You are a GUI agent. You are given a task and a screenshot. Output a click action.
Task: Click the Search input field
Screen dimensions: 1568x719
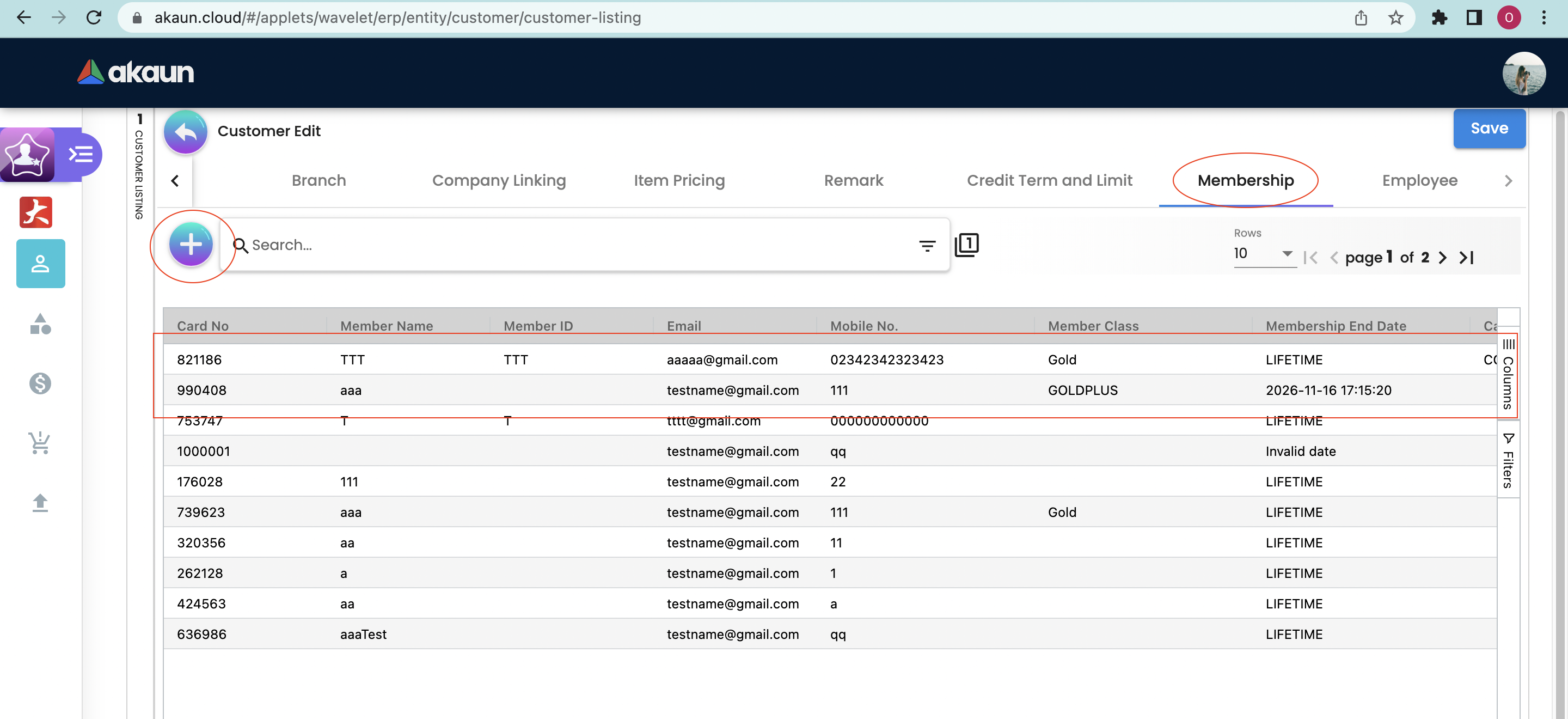572,245
